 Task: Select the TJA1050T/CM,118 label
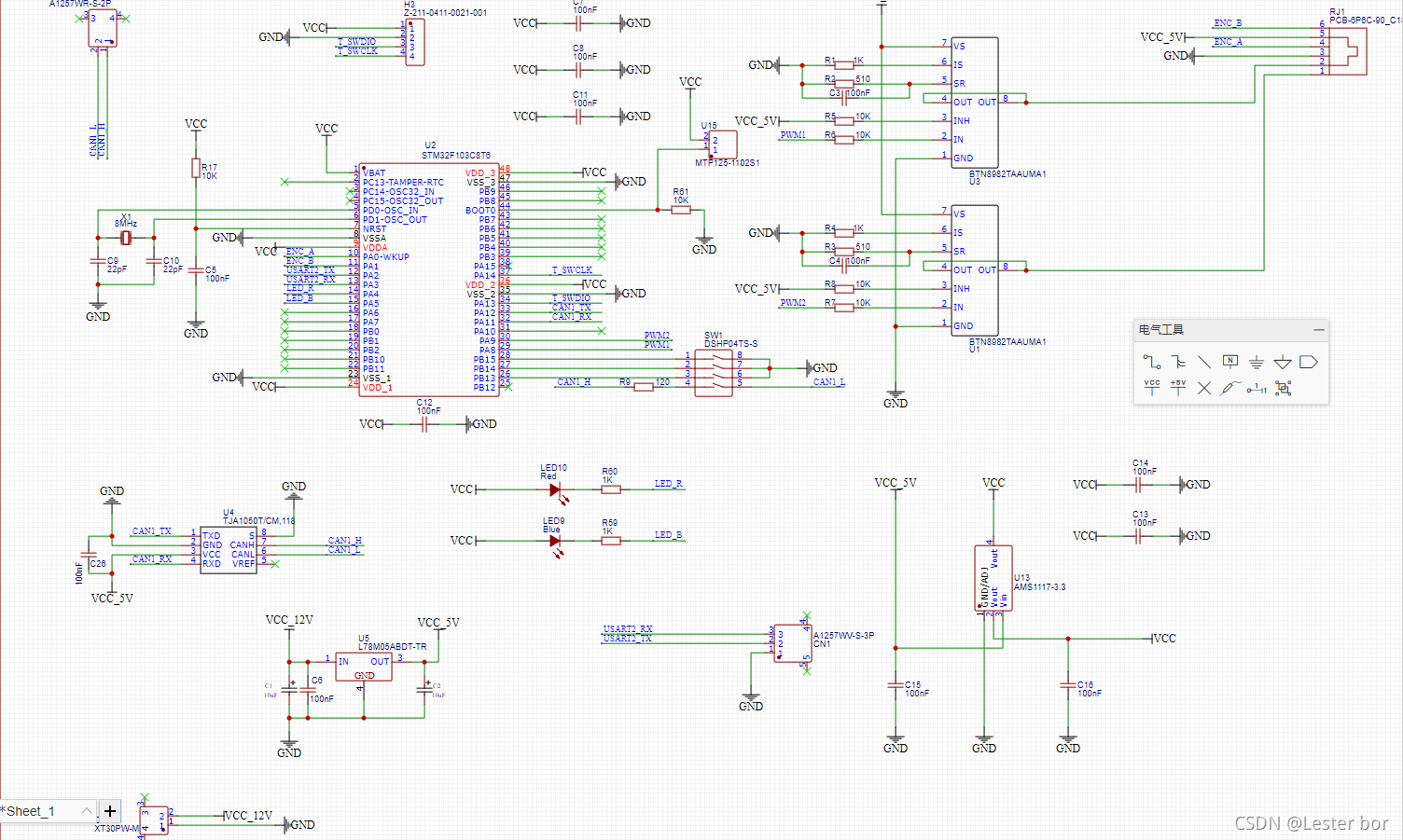click(258, 521)
